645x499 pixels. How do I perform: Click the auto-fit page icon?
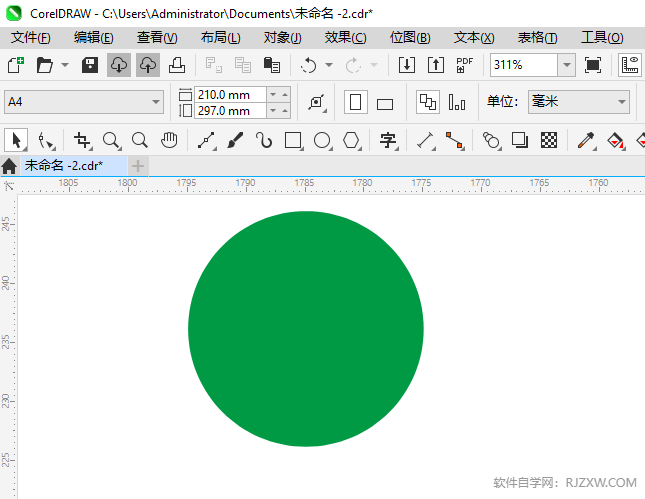click(x=316, y=102)
